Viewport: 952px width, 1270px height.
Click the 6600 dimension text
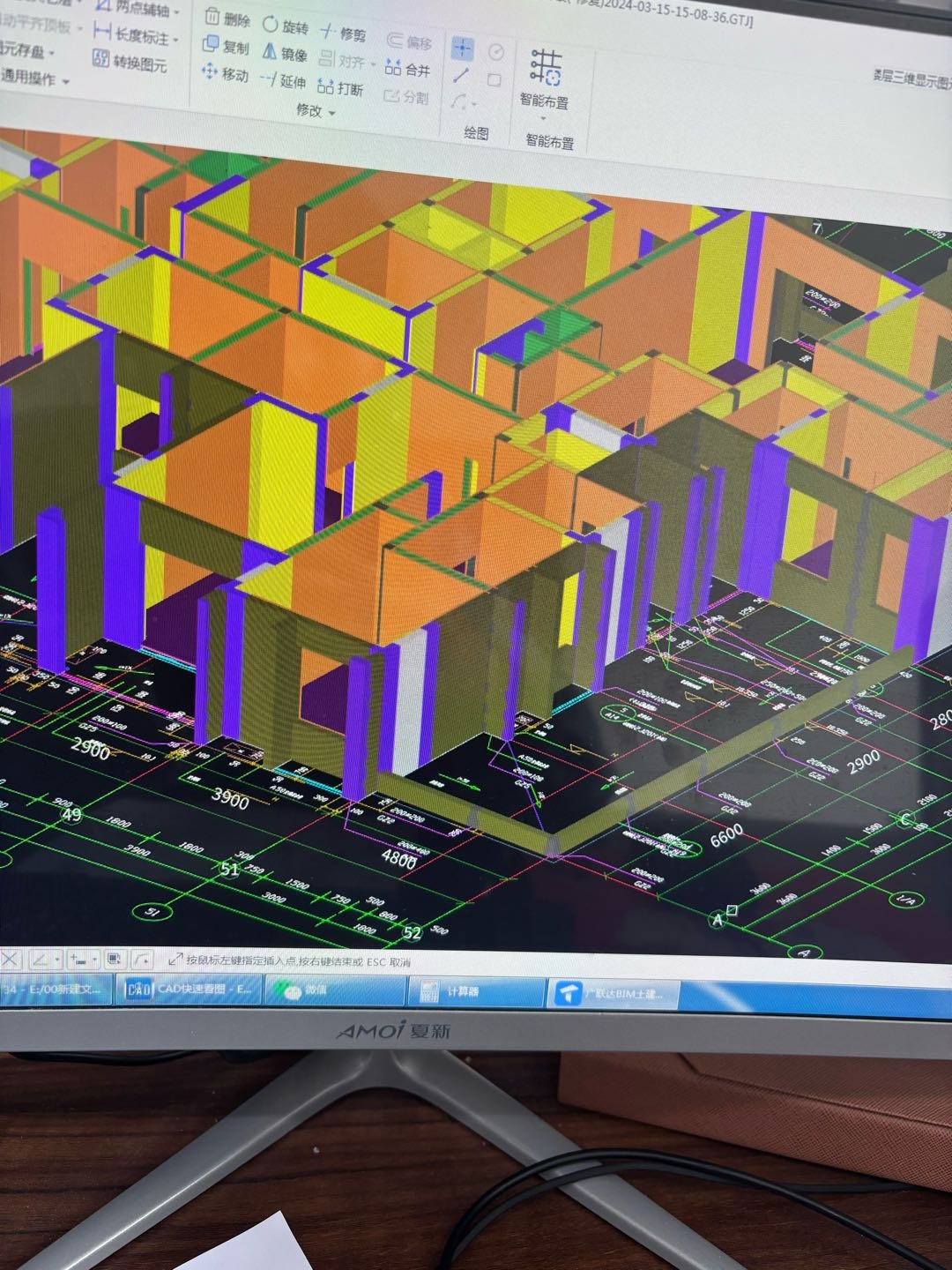coord(726,834)
